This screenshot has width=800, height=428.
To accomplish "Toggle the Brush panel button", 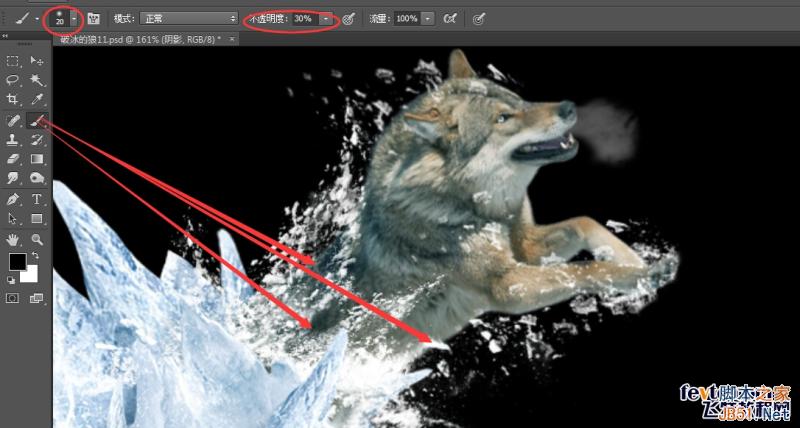I will point(93,19).
